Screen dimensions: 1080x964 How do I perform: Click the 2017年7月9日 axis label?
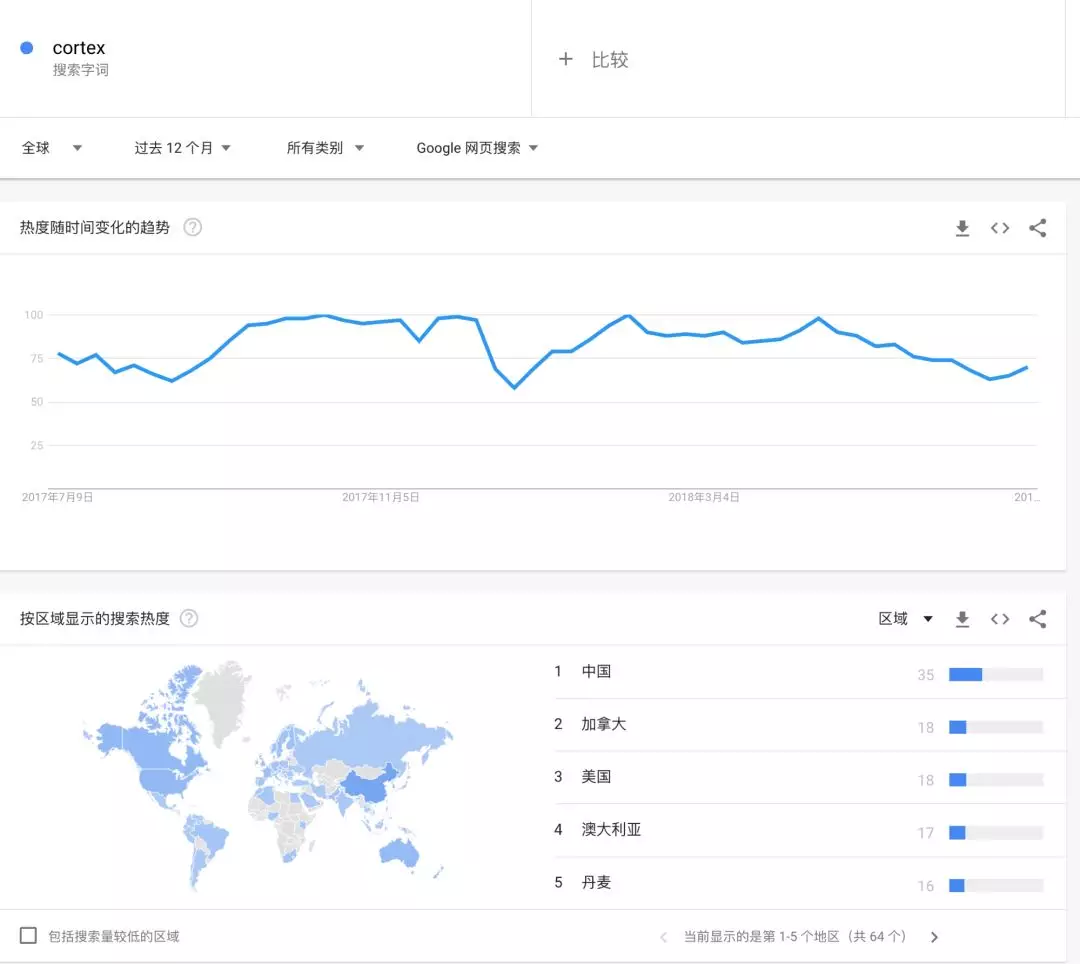(x=57, y=497)
